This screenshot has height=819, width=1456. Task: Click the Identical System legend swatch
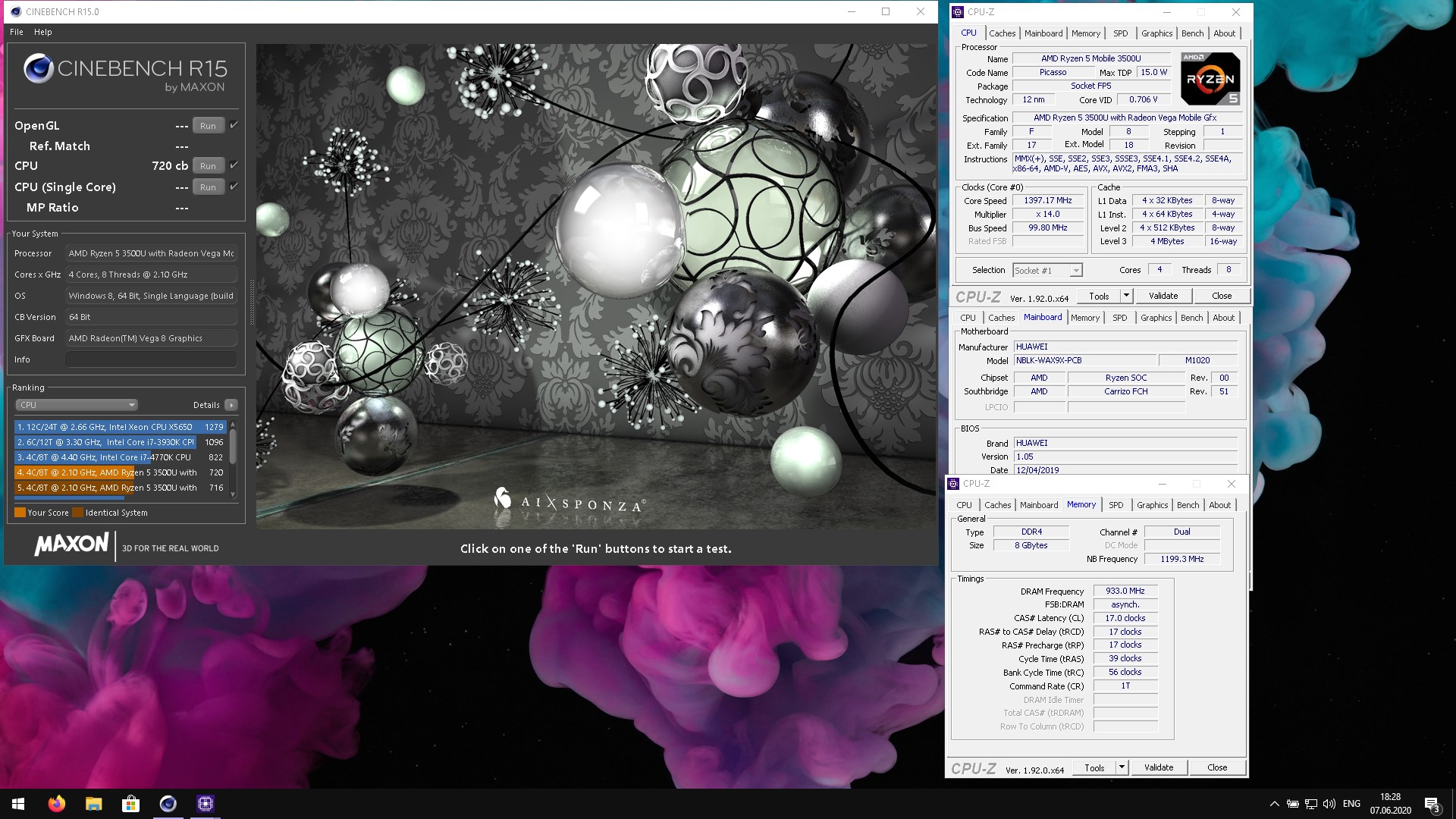point(77,513)
